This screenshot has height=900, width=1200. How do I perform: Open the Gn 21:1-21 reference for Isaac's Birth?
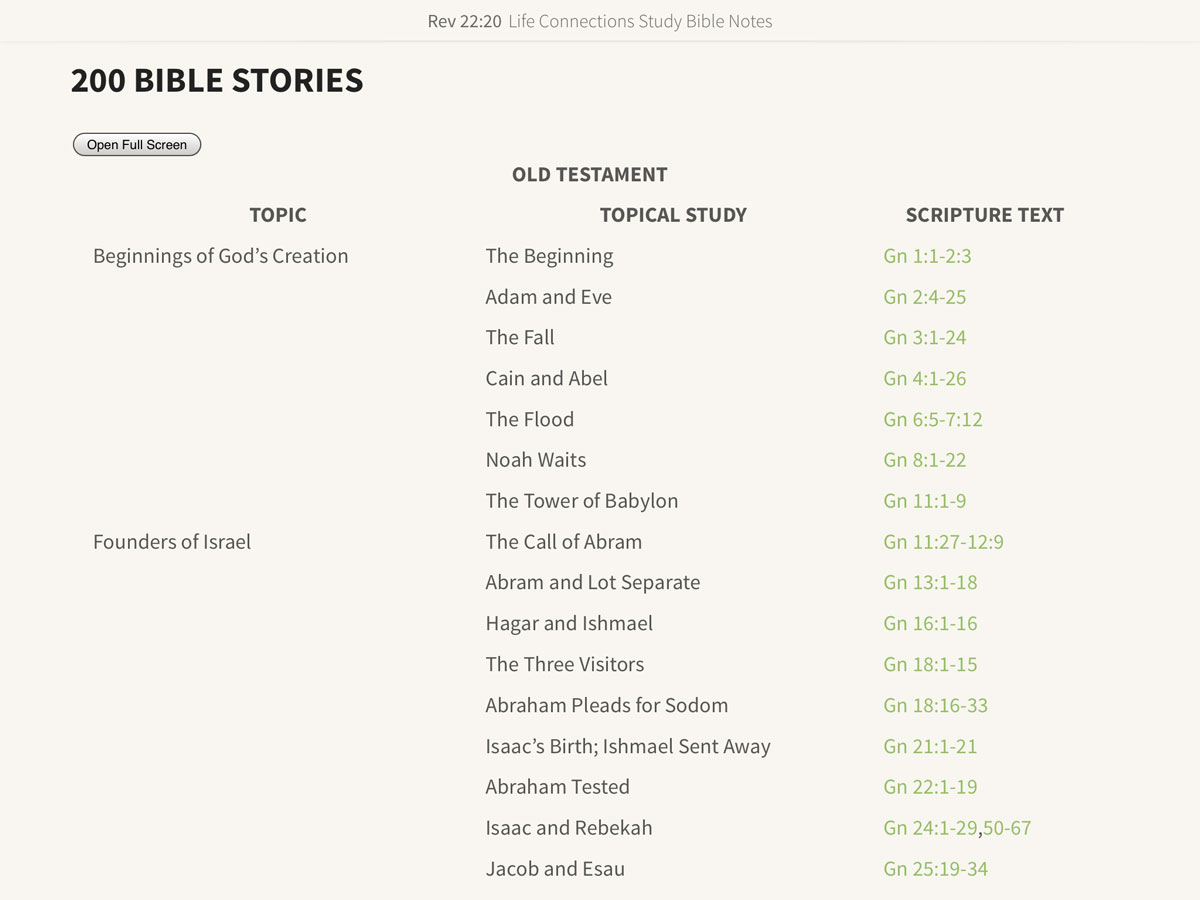[930, 746]
